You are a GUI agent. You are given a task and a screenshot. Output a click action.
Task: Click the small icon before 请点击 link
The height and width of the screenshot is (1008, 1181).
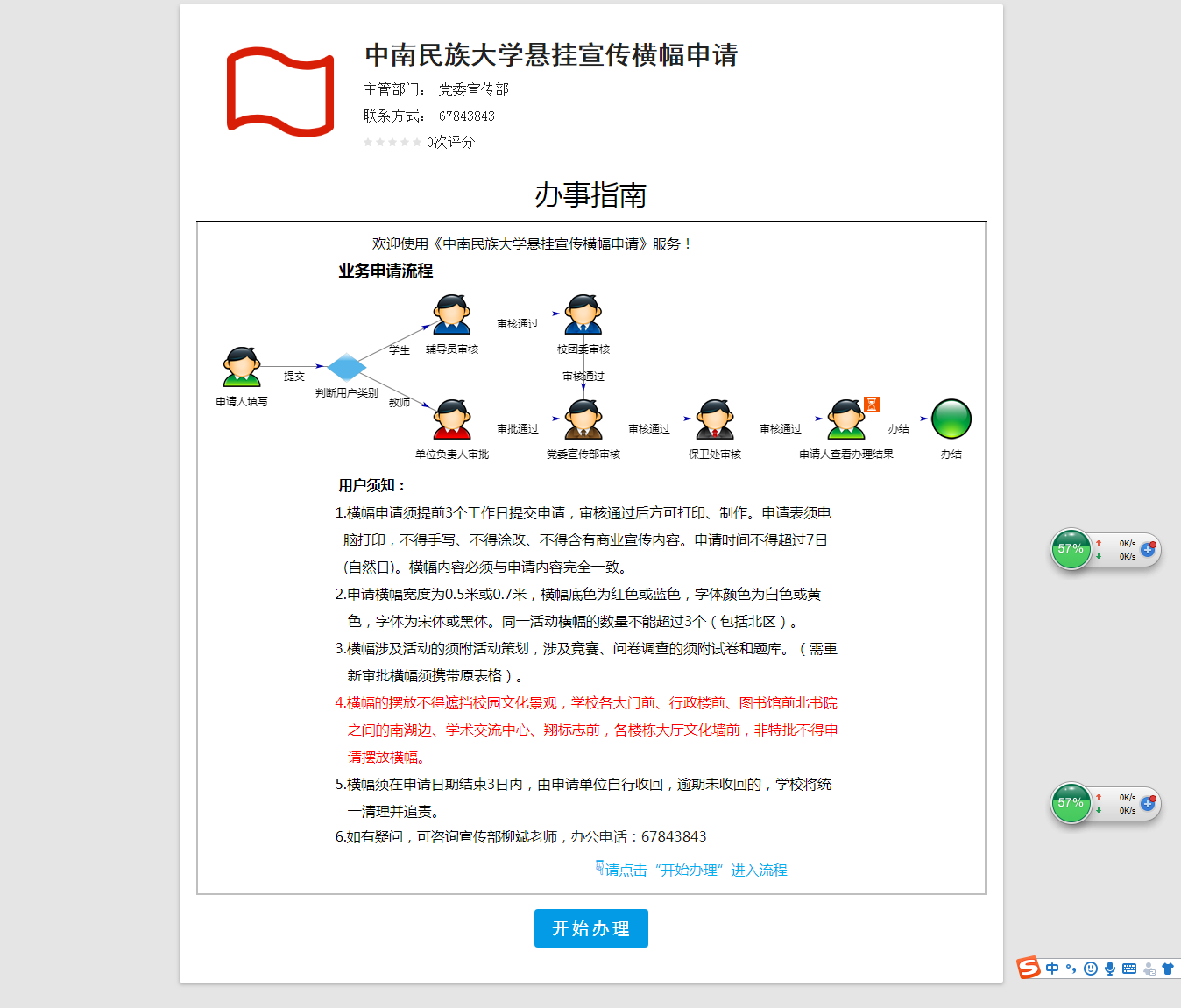coord(600,867)
